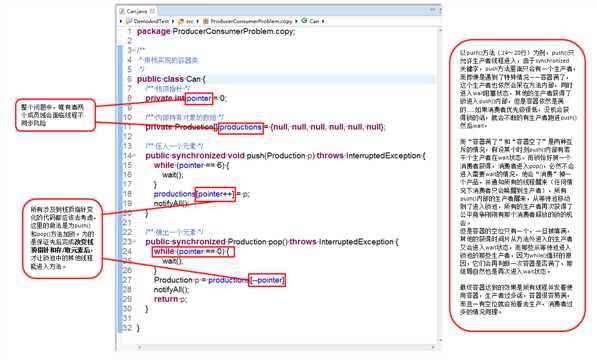597x360 pixels.
Task: Click 'pointer' variable on line 8
Action: [198, 99]
